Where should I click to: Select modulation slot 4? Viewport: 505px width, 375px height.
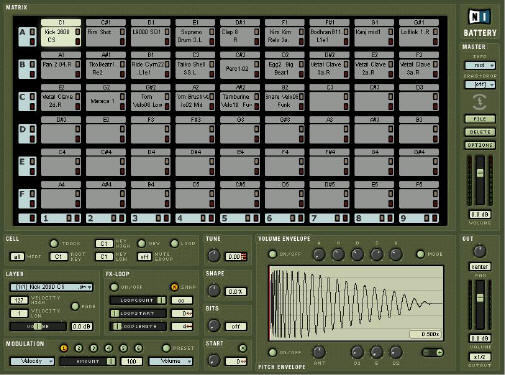[109, 348]
